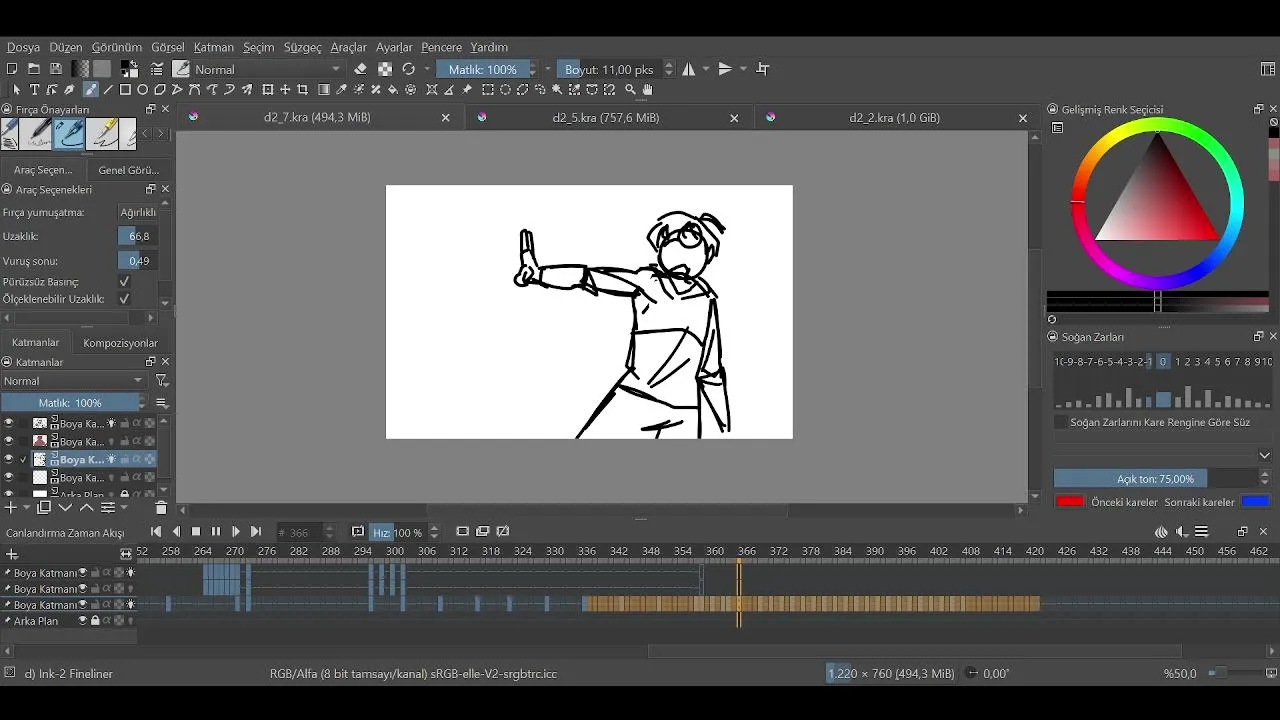1280x720 pixels.
Task: Expand the vertical mirror options arrow
Action: pyautogui.click(x=743, y=69)
